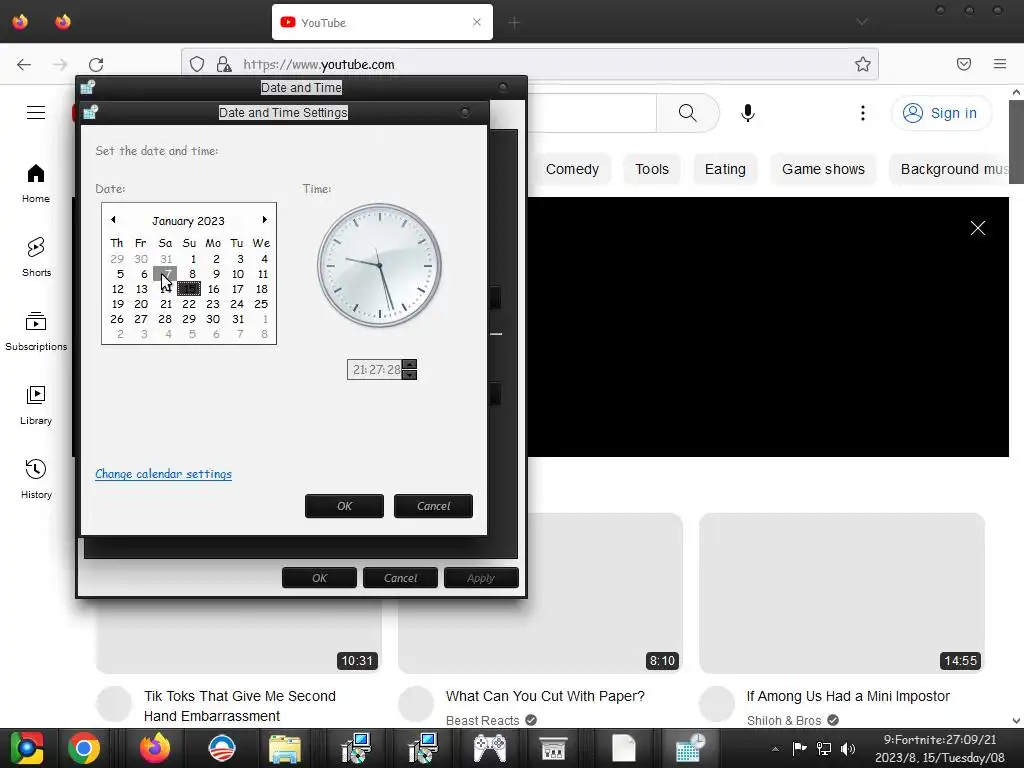Click the site security padlock icon
1024x768 pixels.
(224, 64)
